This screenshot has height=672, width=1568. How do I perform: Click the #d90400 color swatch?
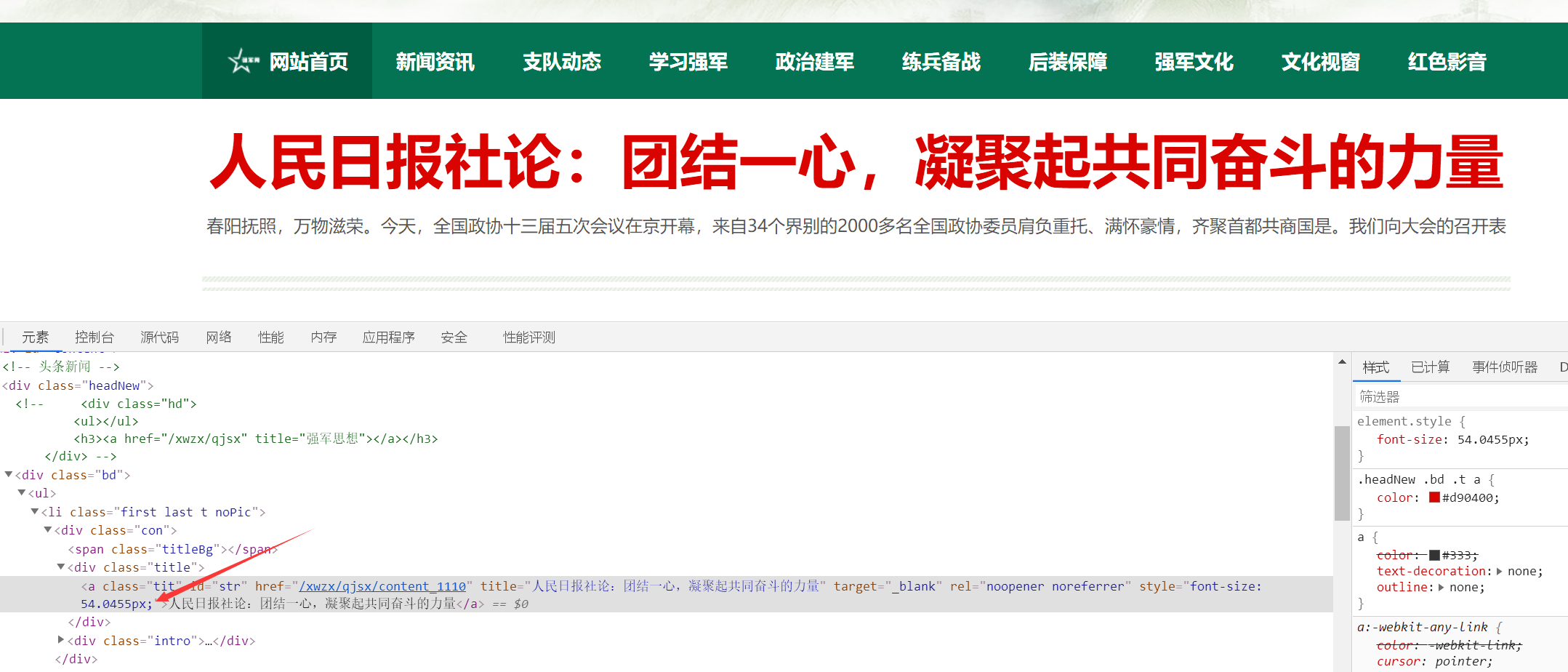click(x=1433, y=497)
